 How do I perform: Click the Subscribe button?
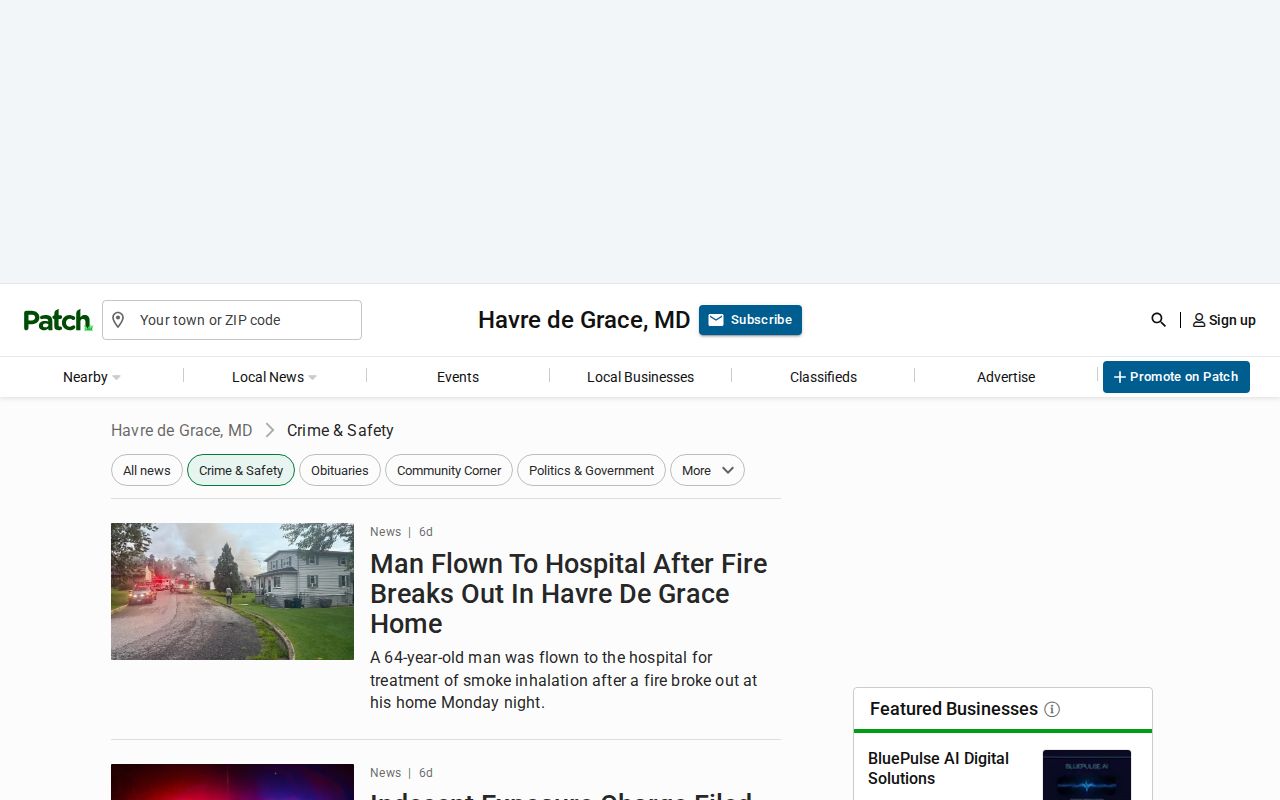point(750,320)
